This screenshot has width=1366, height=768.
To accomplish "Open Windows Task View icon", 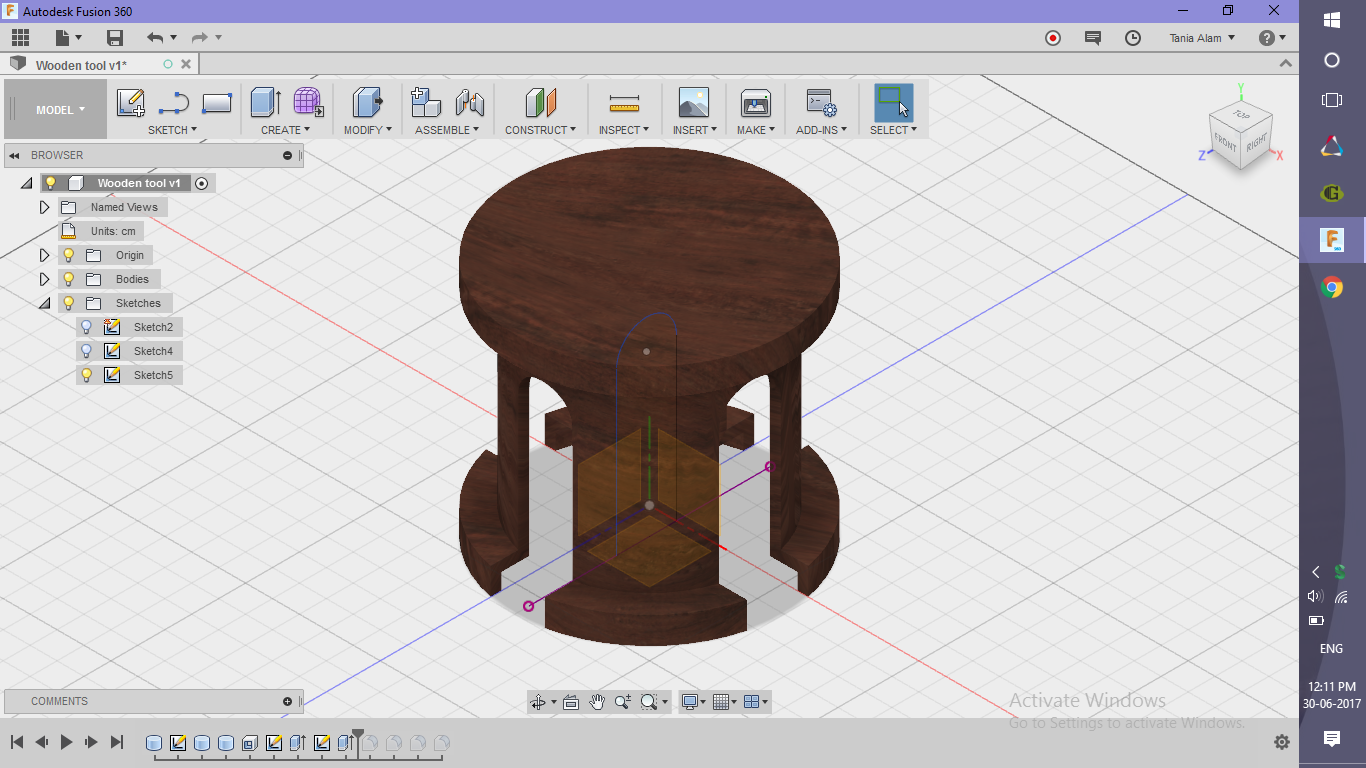I will 1332,100.
